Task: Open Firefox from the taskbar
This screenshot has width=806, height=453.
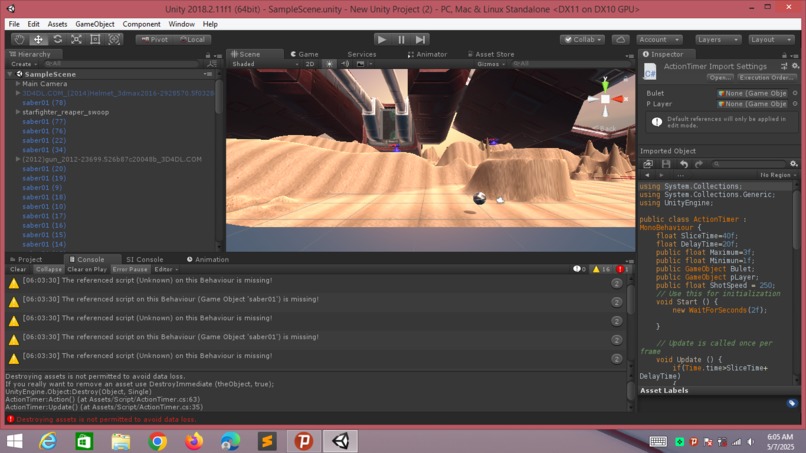Action: pos(194,441)
